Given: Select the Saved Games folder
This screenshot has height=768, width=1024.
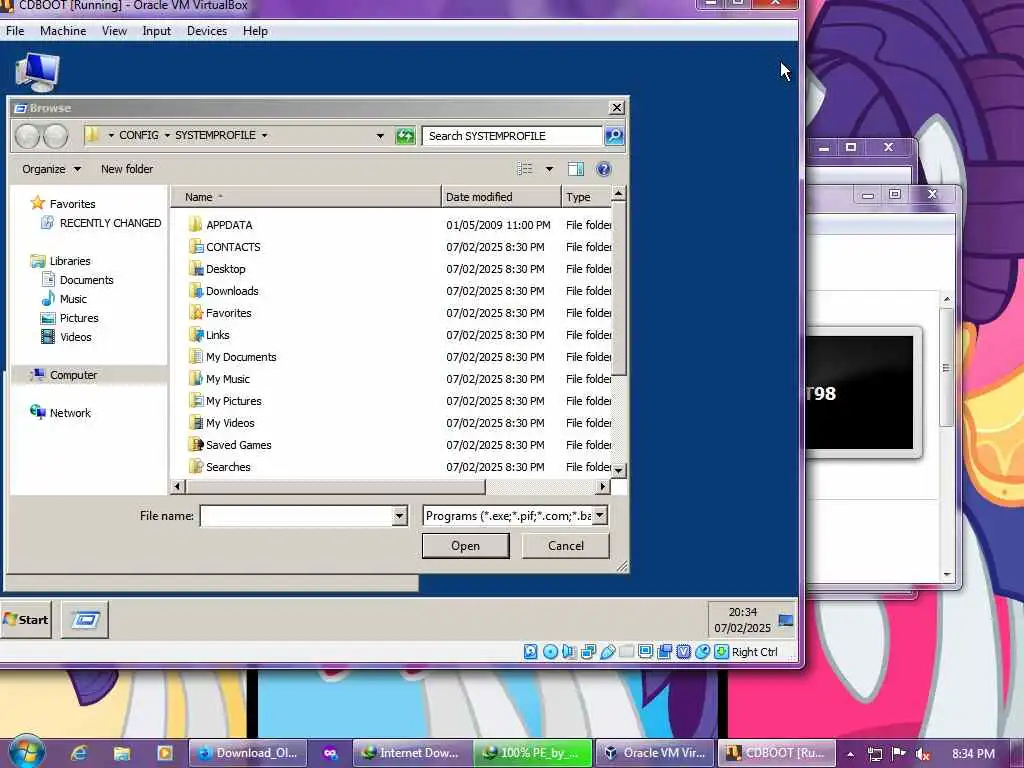Looking at the screenshot, I should coord(238,445).
